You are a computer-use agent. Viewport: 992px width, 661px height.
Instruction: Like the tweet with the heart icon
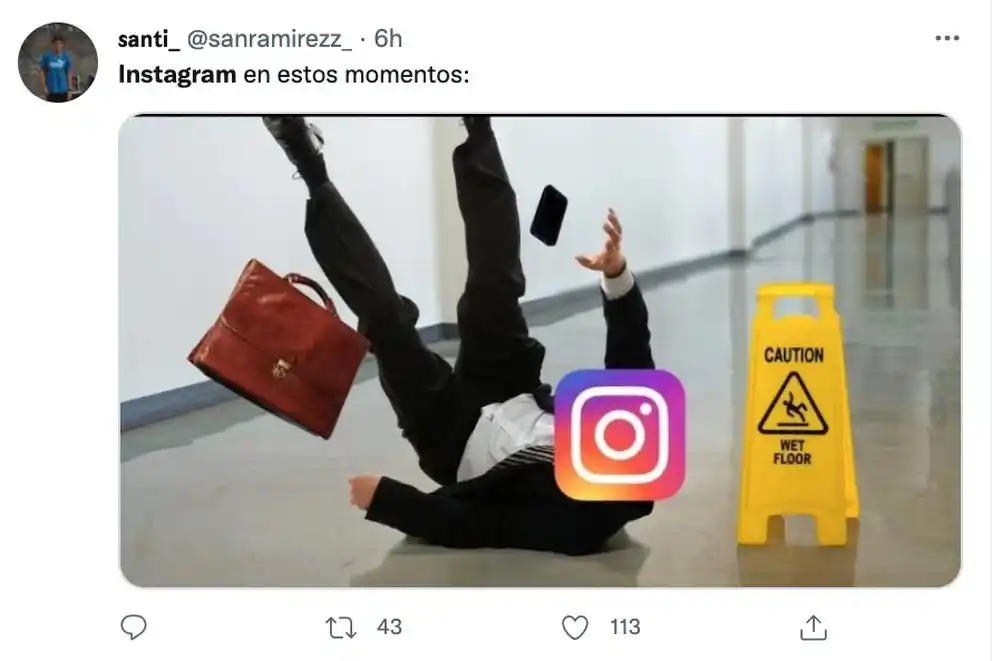pos(574,627)
